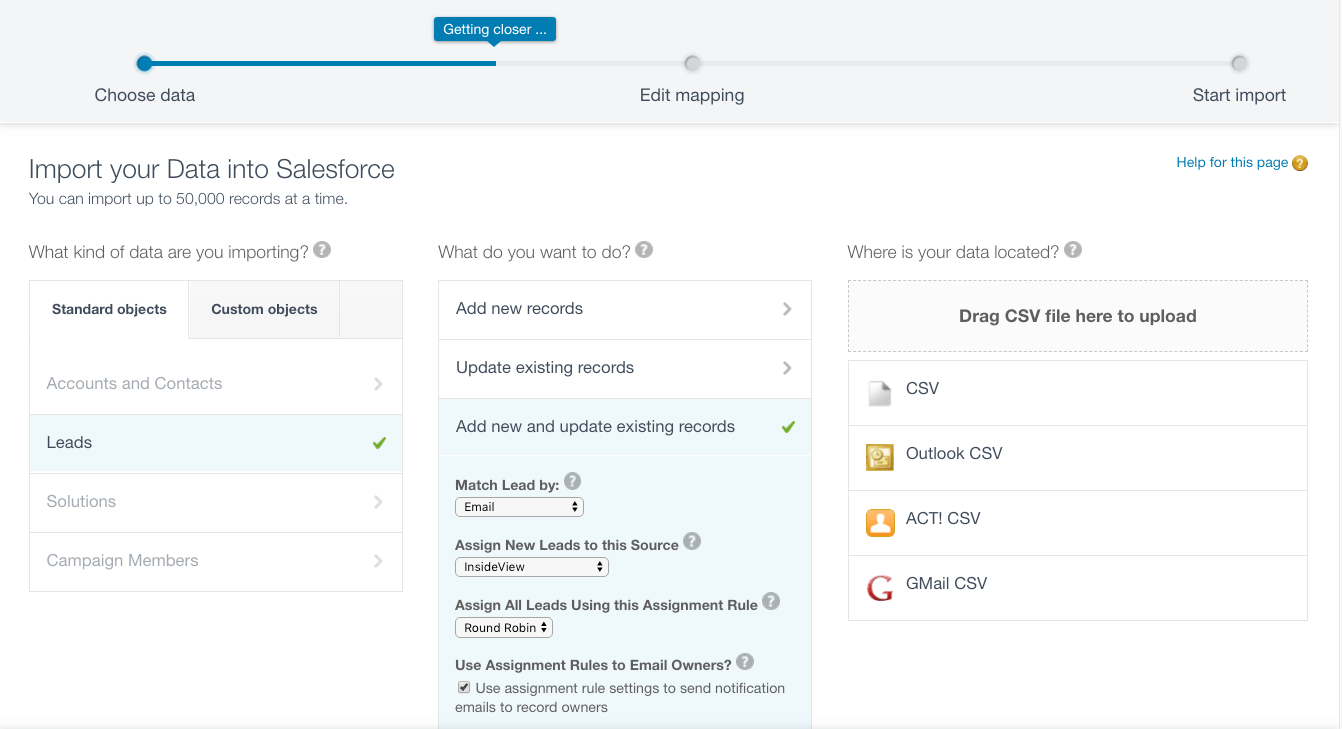Click the gold question mark icon by 'Help for this page'
The image size is (1342, 729).
point(1300,163)
